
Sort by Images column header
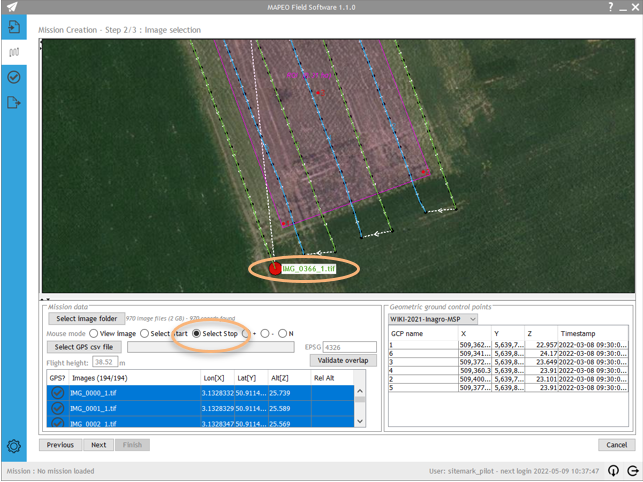pos(135,378)
